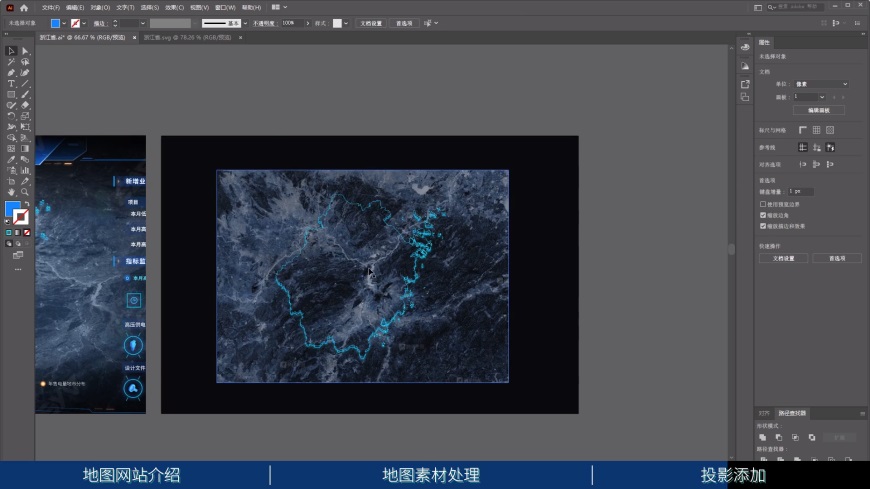Viewport: 870px width, 489px height.
Task: Open the 文件(F) menu
Action: (50, 8)
